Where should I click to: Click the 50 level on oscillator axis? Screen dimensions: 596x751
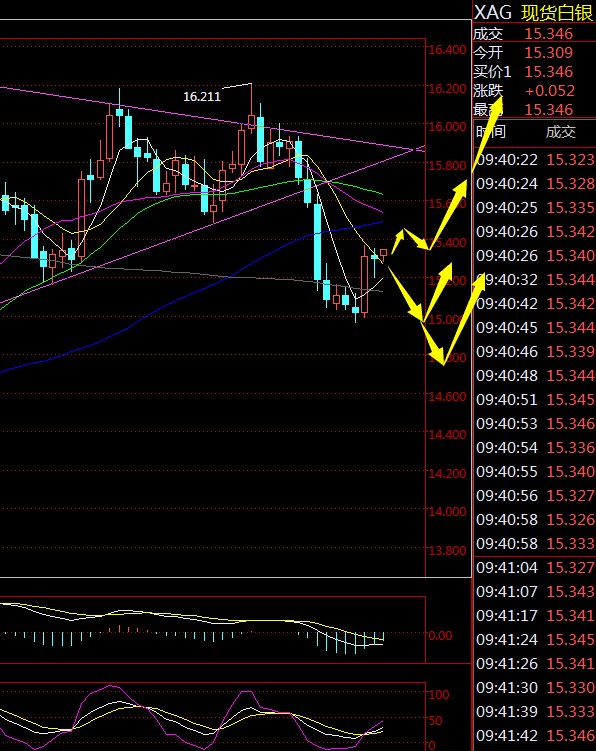pyautogui.click(x=436, y=720)
